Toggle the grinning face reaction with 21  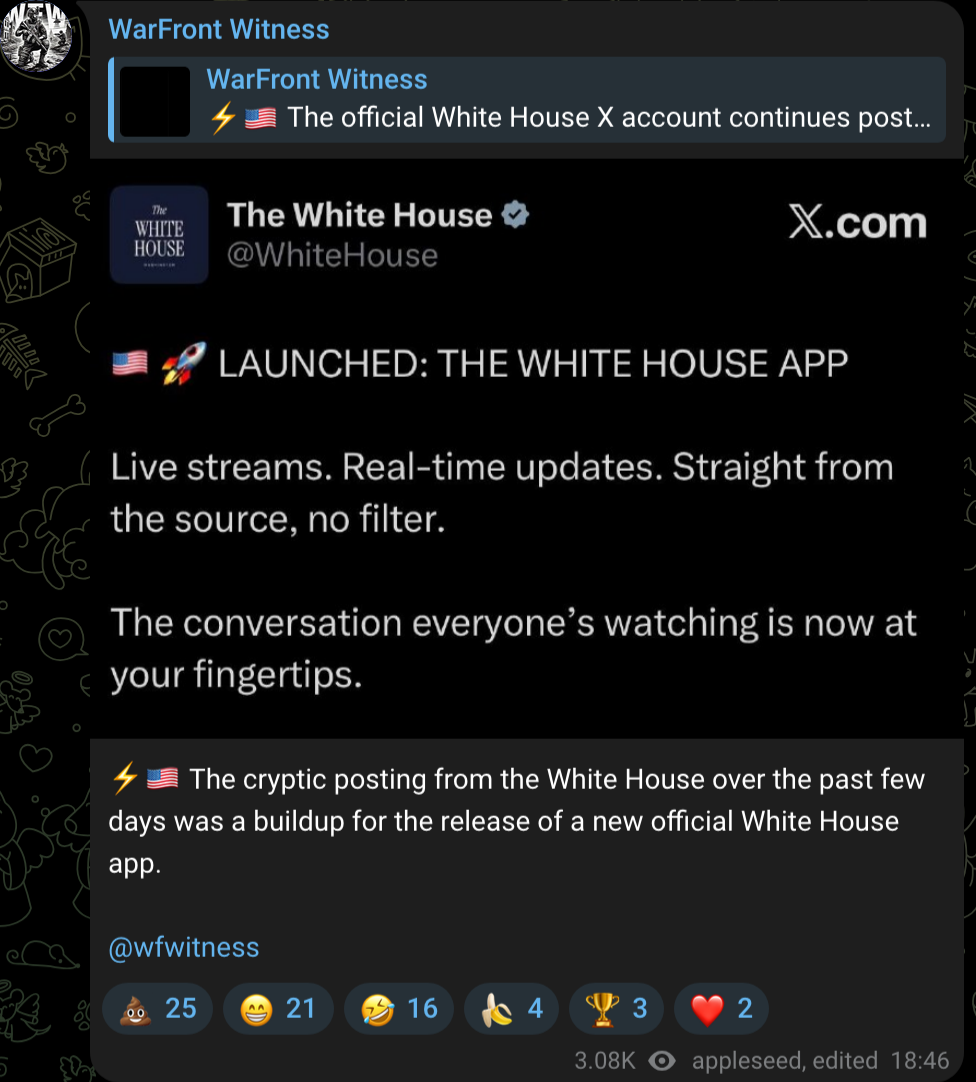278,1009
